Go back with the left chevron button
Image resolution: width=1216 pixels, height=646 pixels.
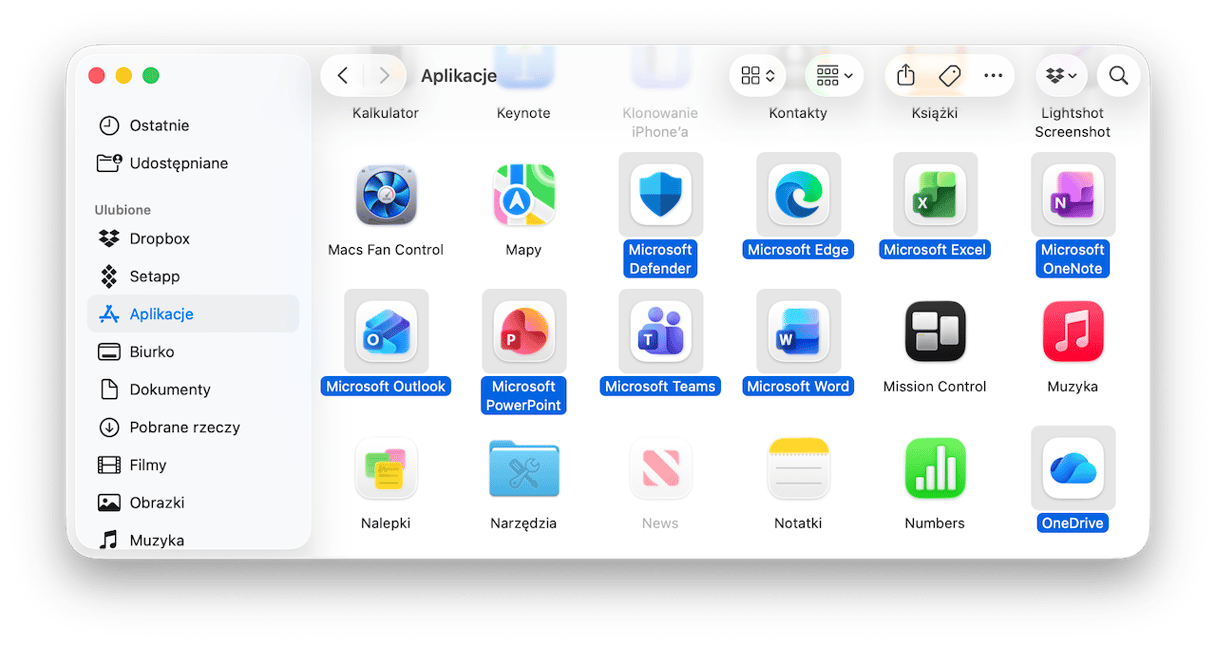click(x=343, y=76)
